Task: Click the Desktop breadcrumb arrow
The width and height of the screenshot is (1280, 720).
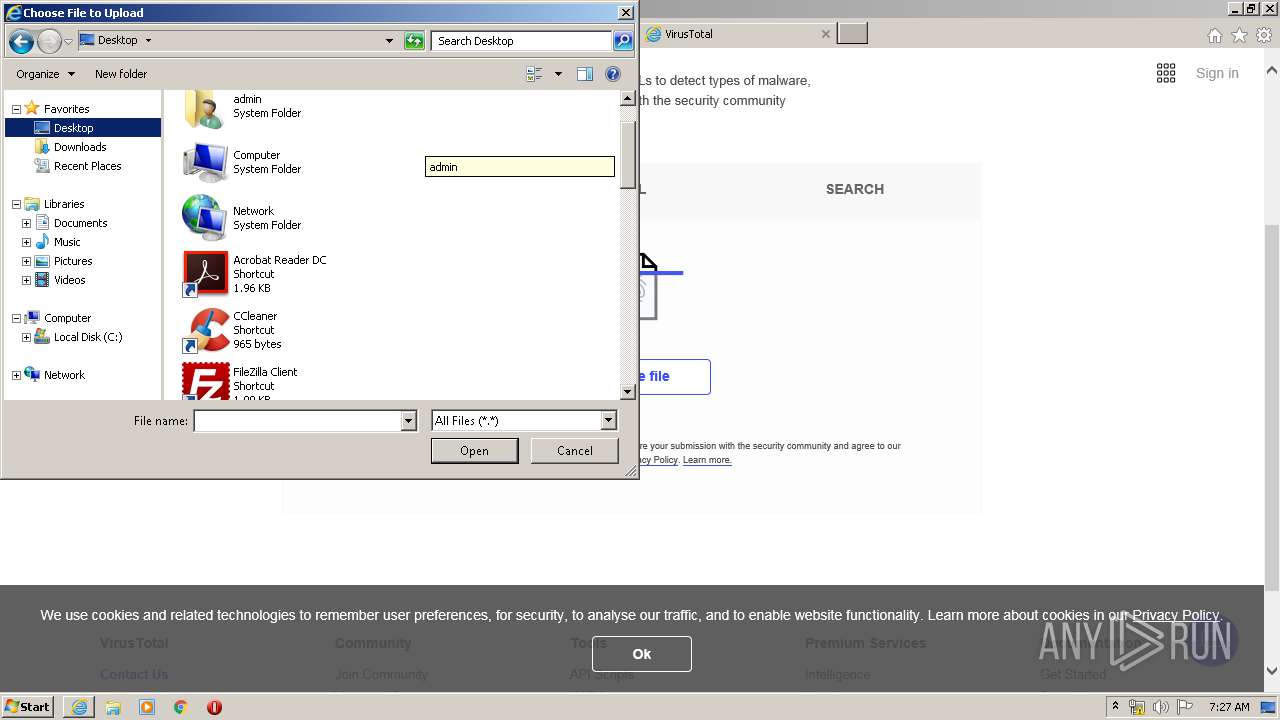Action: 148,41
